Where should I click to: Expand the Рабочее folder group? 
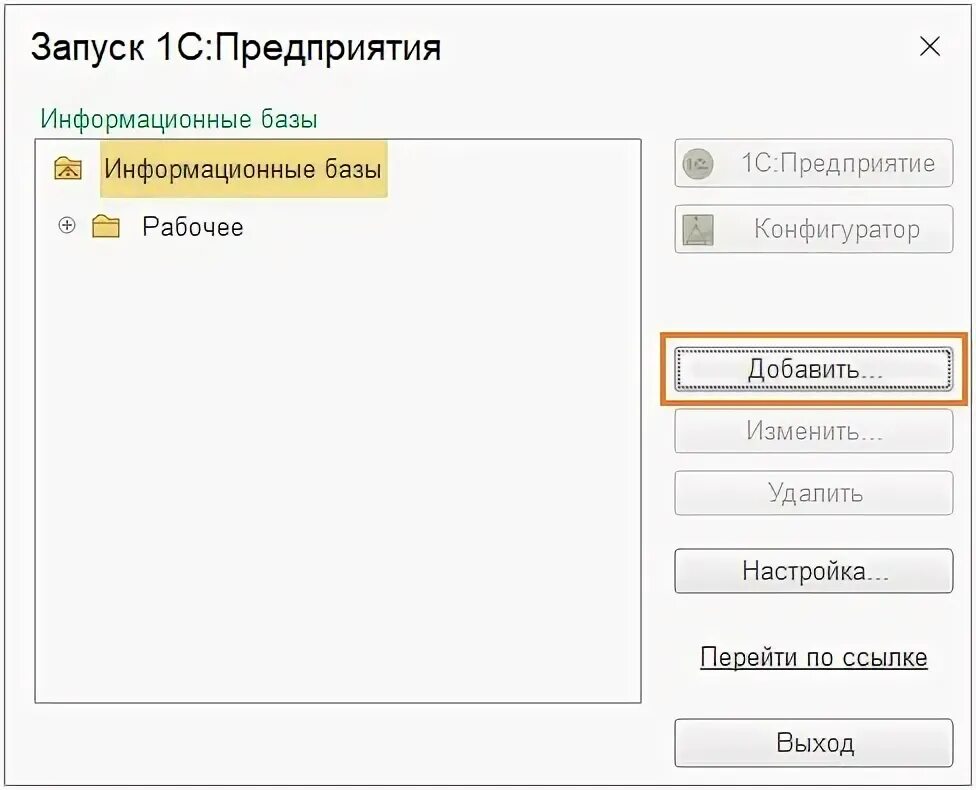[67, 226]
